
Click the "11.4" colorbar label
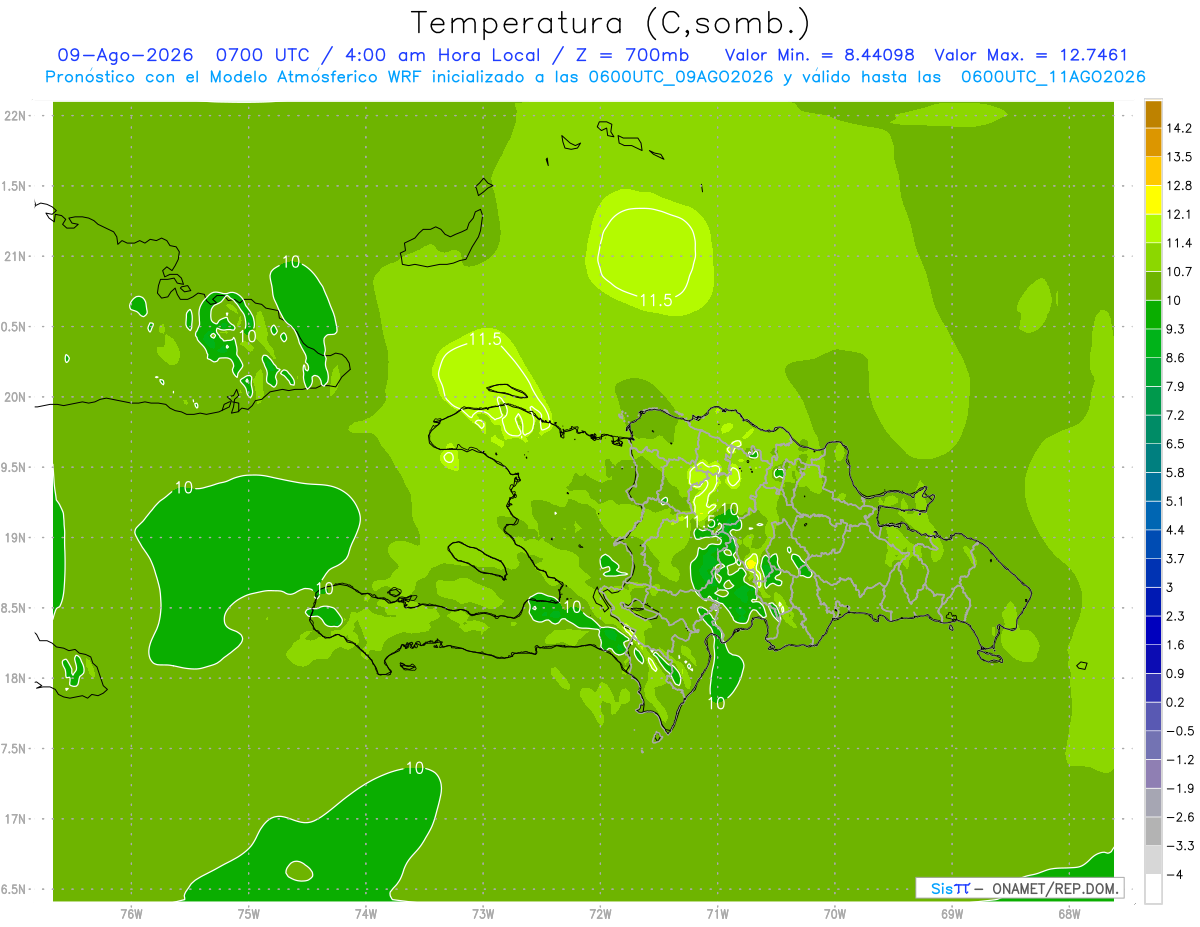click(x=1179, y=243)
